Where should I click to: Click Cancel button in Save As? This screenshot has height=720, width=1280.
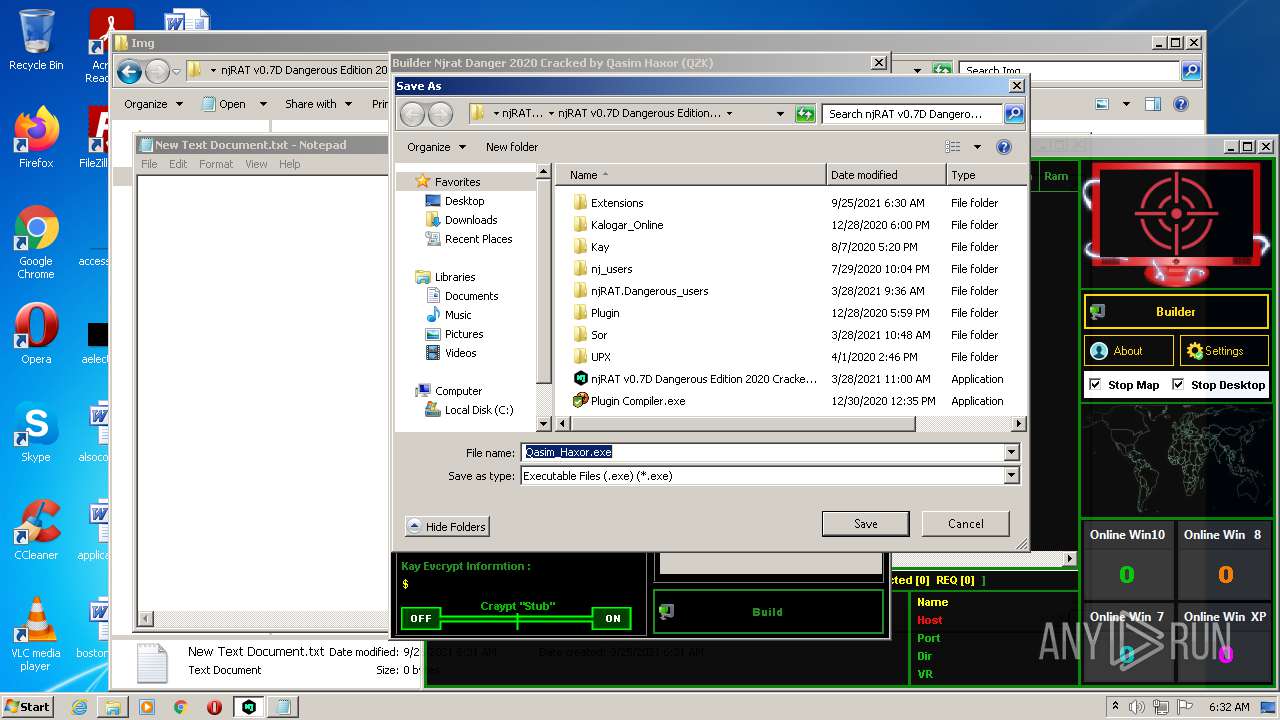tap(965, 524)
